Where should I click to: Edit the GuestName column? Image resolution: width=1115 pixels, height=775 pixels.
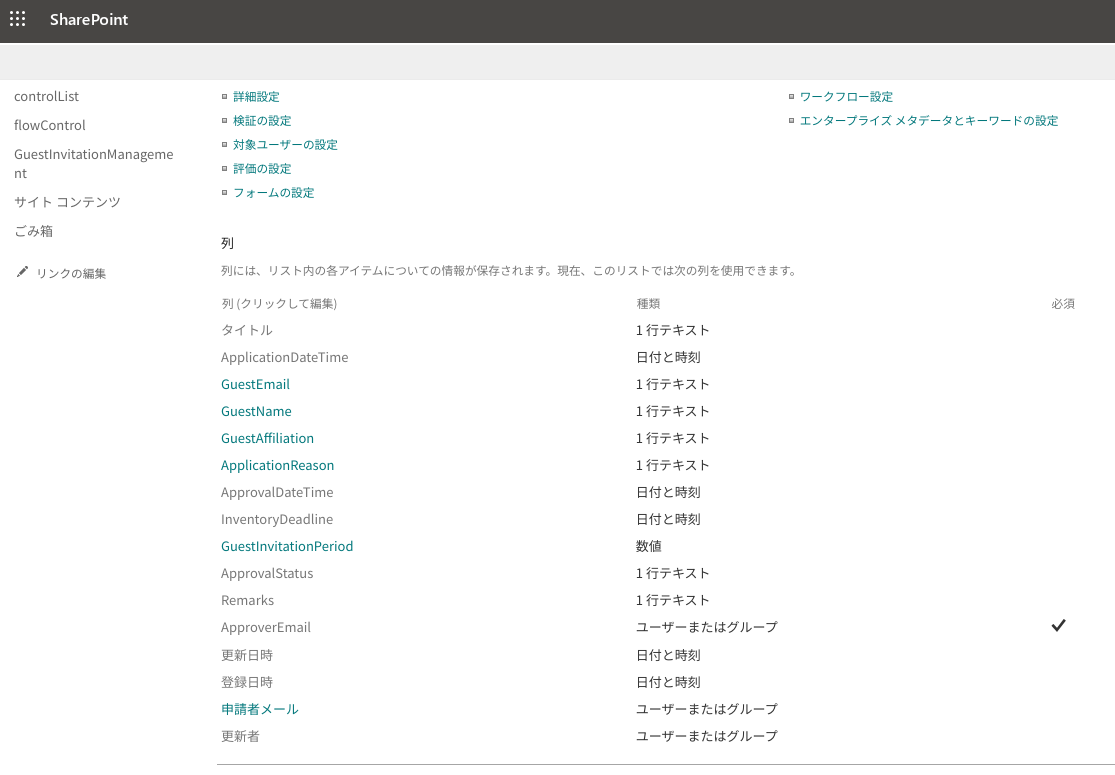256,412
